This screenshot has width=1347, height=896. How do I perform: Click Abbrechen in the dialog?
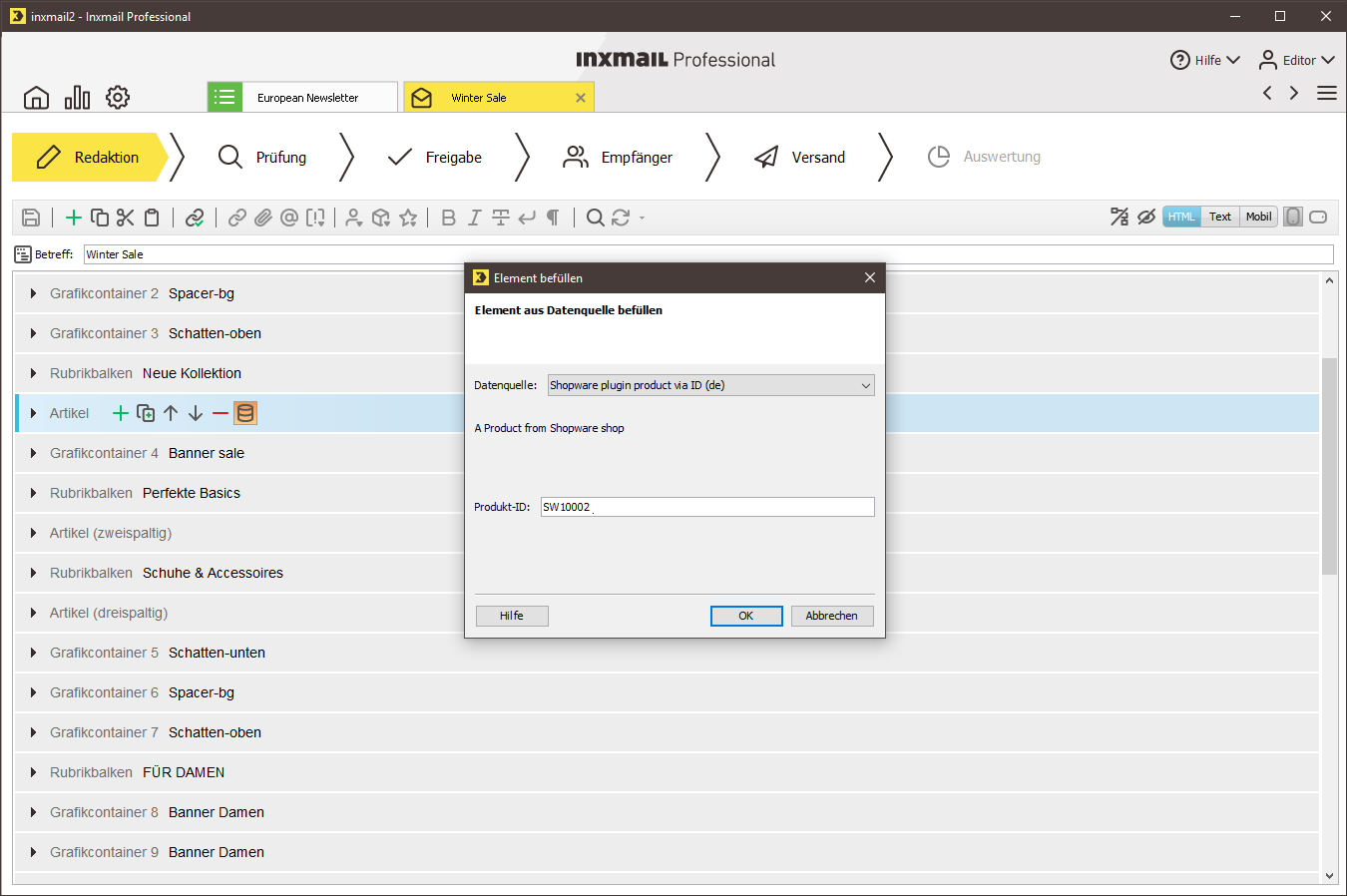[832, 616]
